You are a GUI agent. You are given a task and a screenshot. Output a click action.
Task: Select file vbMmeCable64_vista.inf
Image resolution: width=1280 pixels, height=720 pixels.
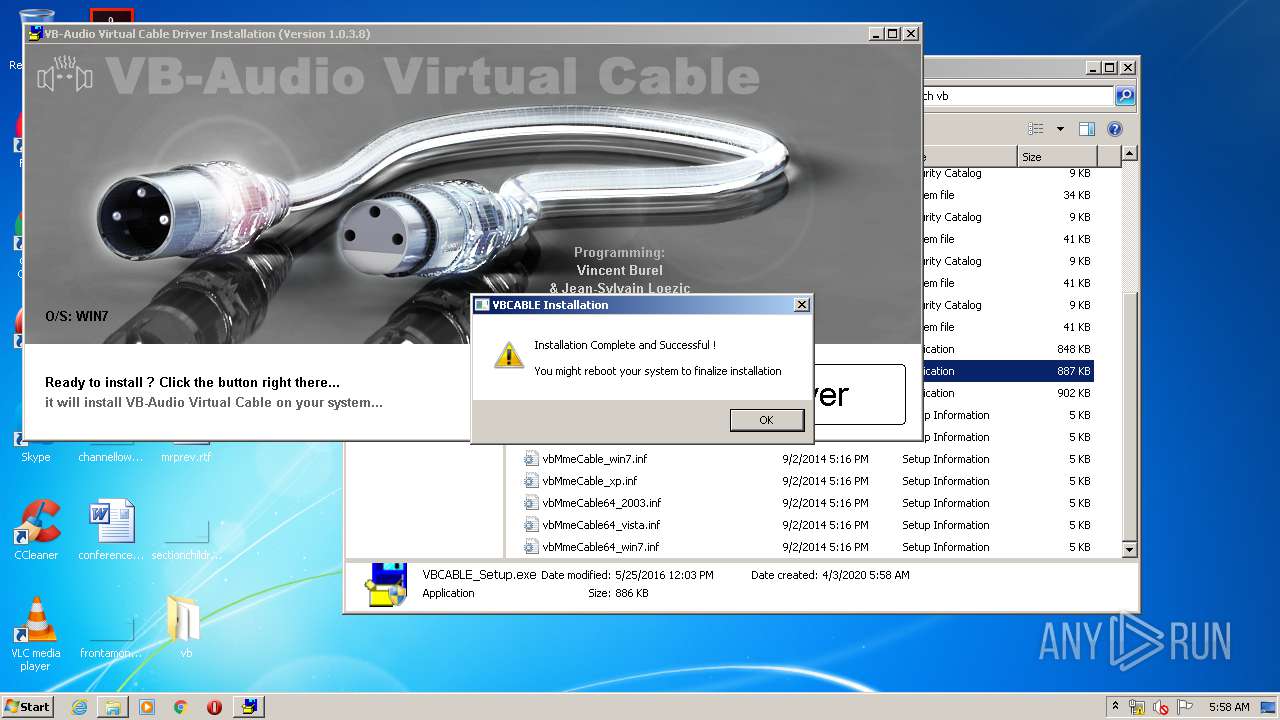coord(601,525)
